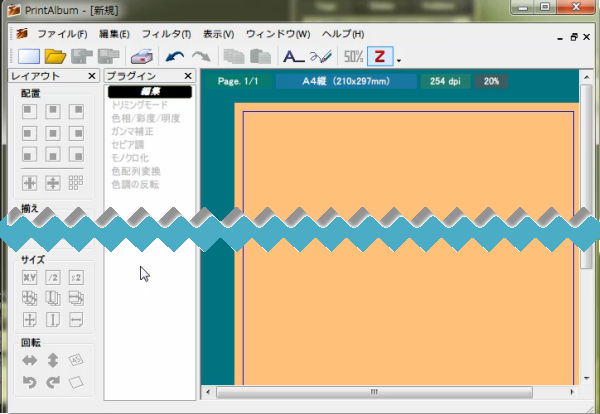Screen dimensions: 600x414
Task: Click the printer icon in toolbar
Action: pos(142,57)
